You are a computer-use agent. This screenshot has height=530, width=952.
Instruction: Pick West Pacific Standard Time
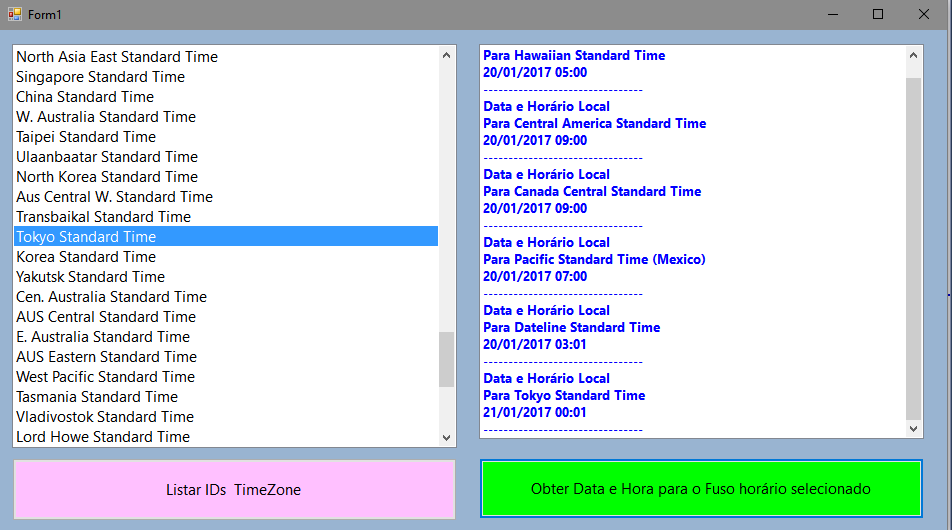226,377
